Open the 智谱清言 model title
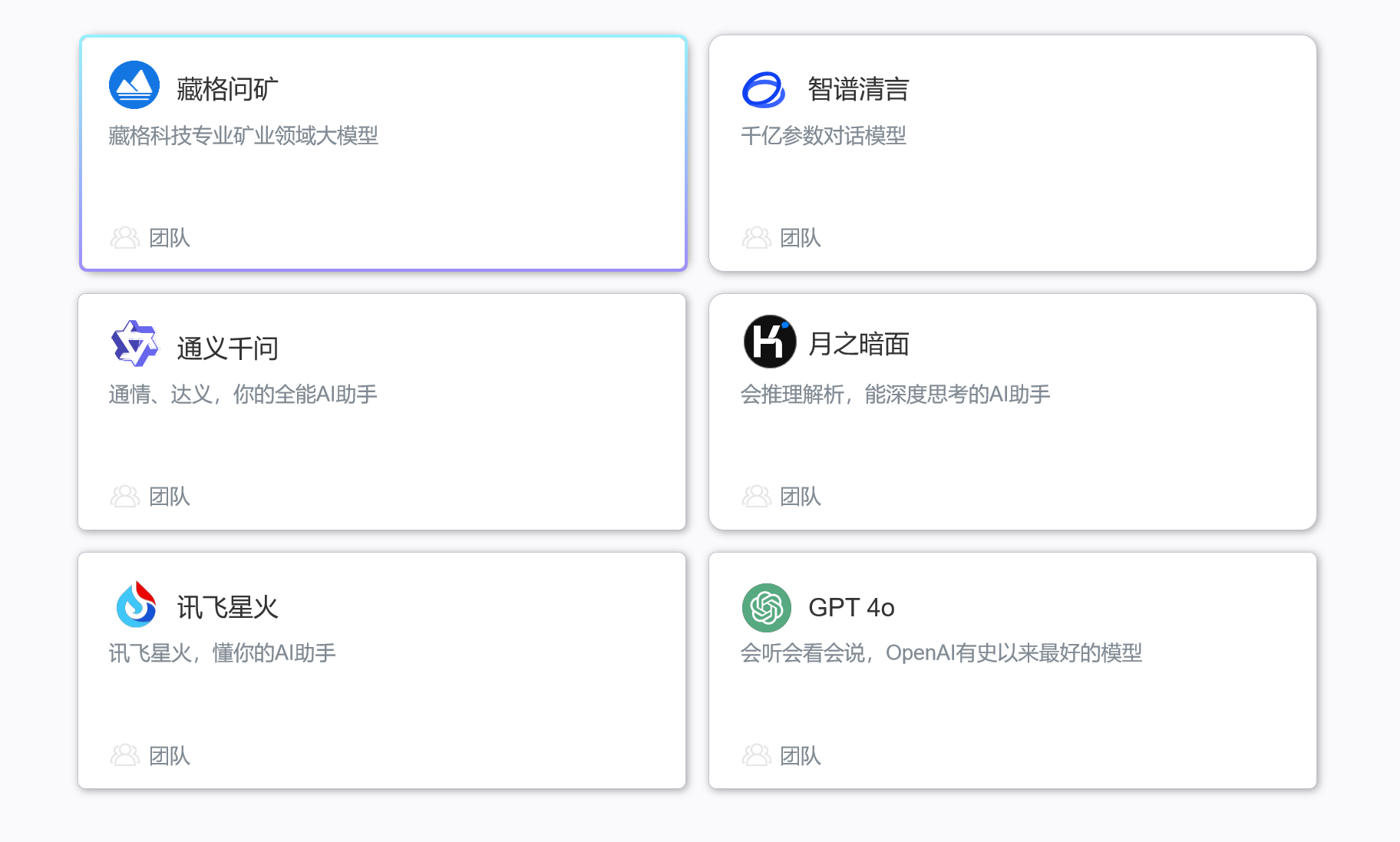The width and height of the screenshot is (1400, 842). pyautogui.click(x=859, y=89)
